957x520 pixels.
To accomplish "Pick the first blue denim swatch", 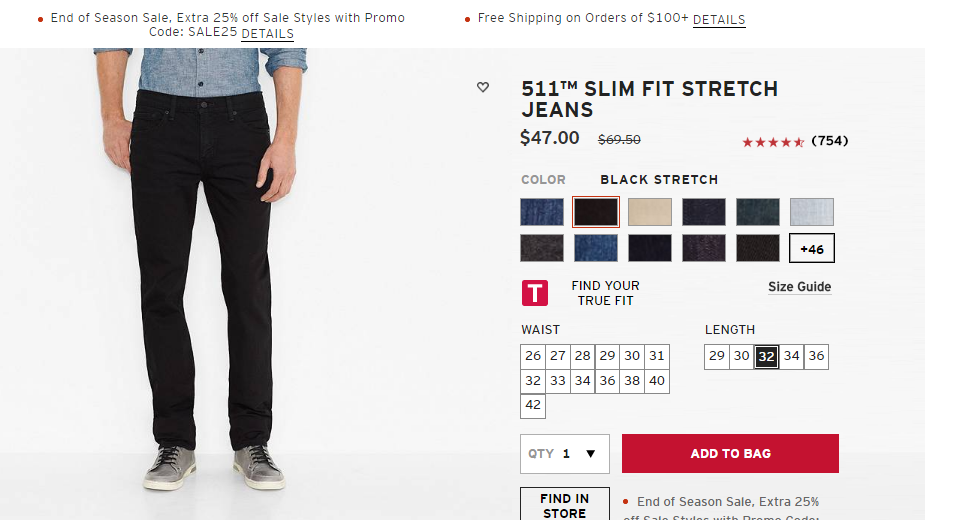I will pyautogui.click(x=542, y=212).
